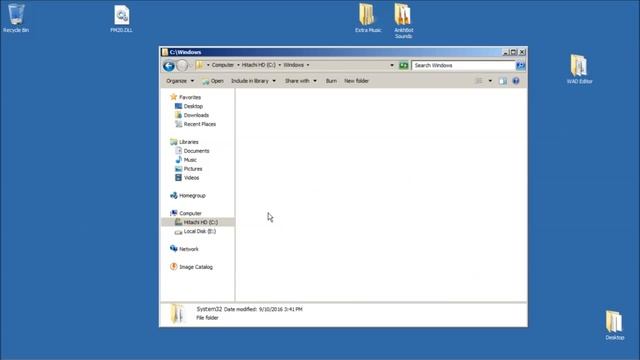This screenshot has width=640, height=360.
Task: Open the Recycle Bin desktop icon
Action: tap(16, 18)
